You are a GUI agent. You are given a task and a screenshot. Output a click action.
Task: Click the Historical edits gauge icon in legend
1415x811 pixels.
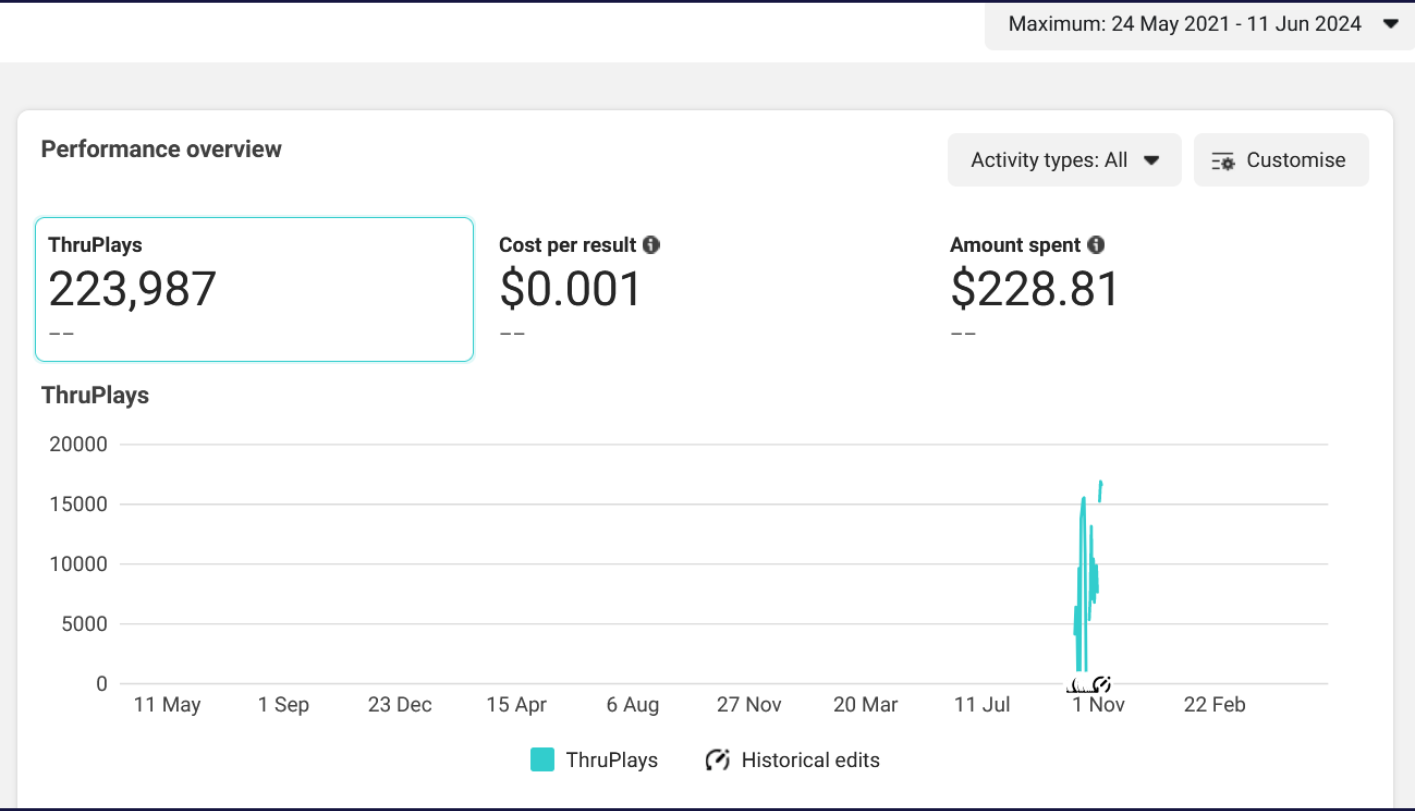coord(717,760)
